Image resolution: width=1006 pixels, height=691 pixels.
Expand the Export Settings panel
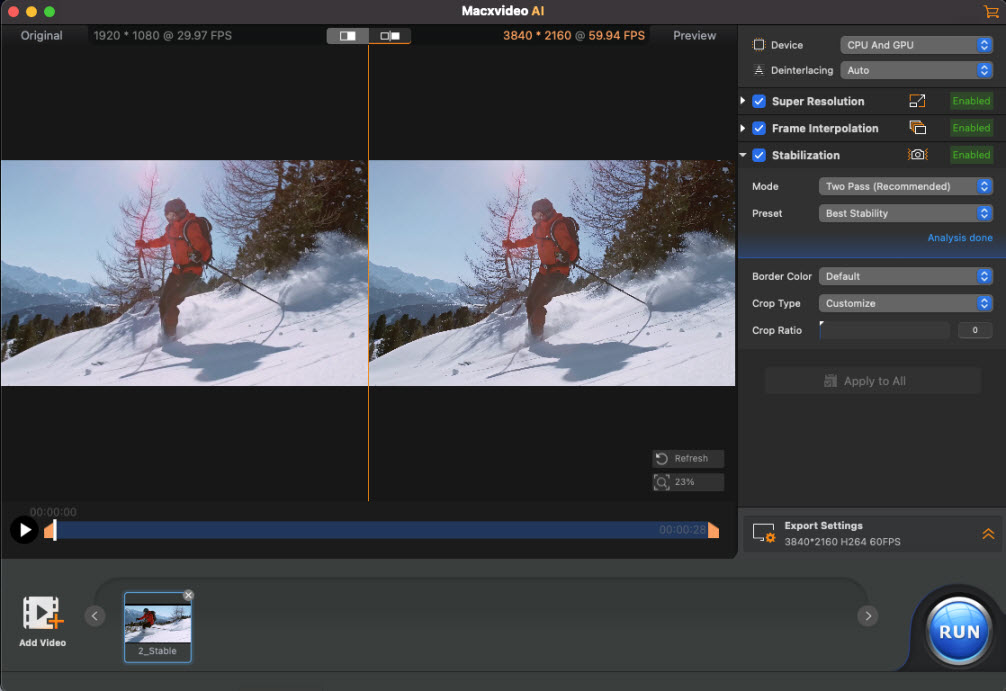coord(988,534)
